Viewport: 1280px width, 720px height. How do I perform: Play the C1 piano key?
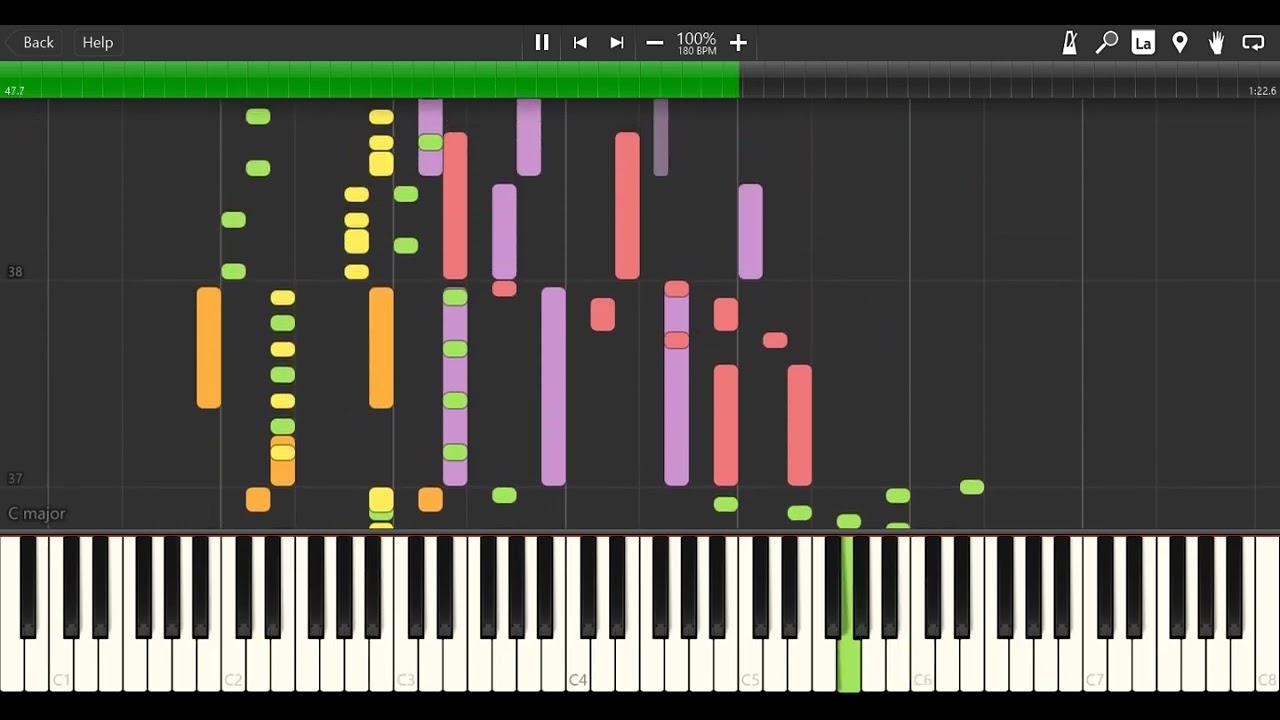(x=61, y=665)
